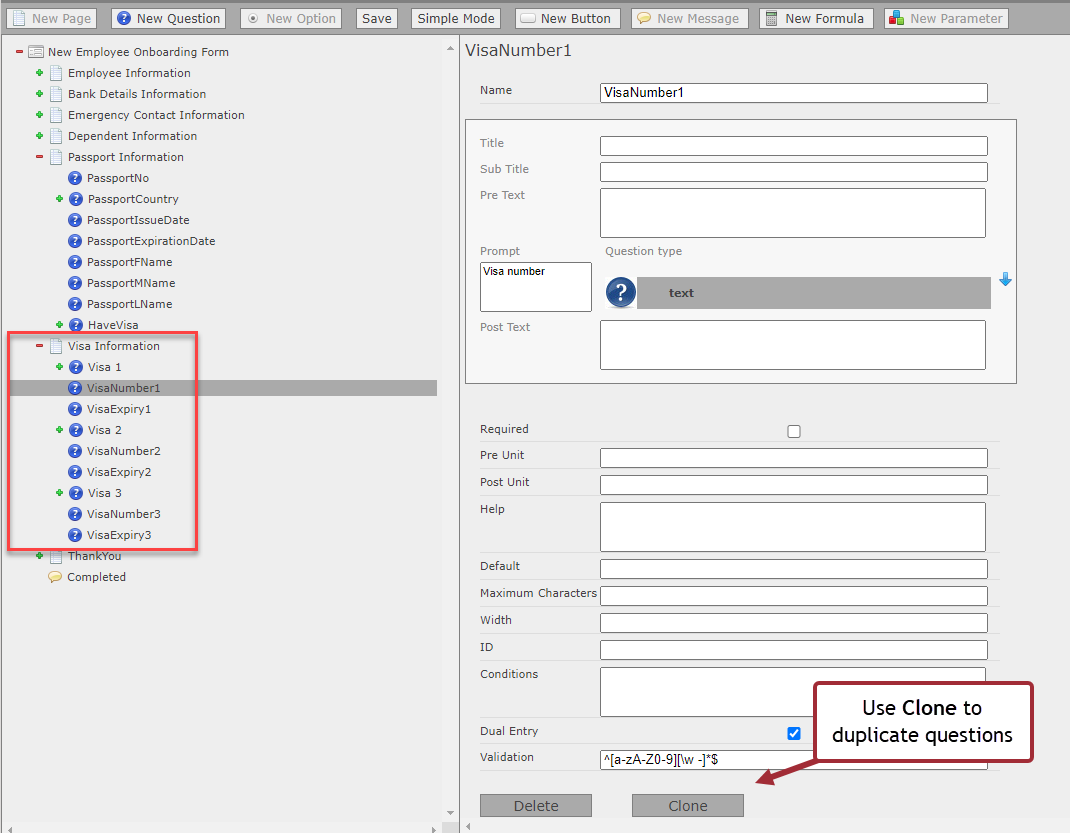Select Bank Details Information page
The height and width of the screenshot is (833, 1070).
[136, 94]
